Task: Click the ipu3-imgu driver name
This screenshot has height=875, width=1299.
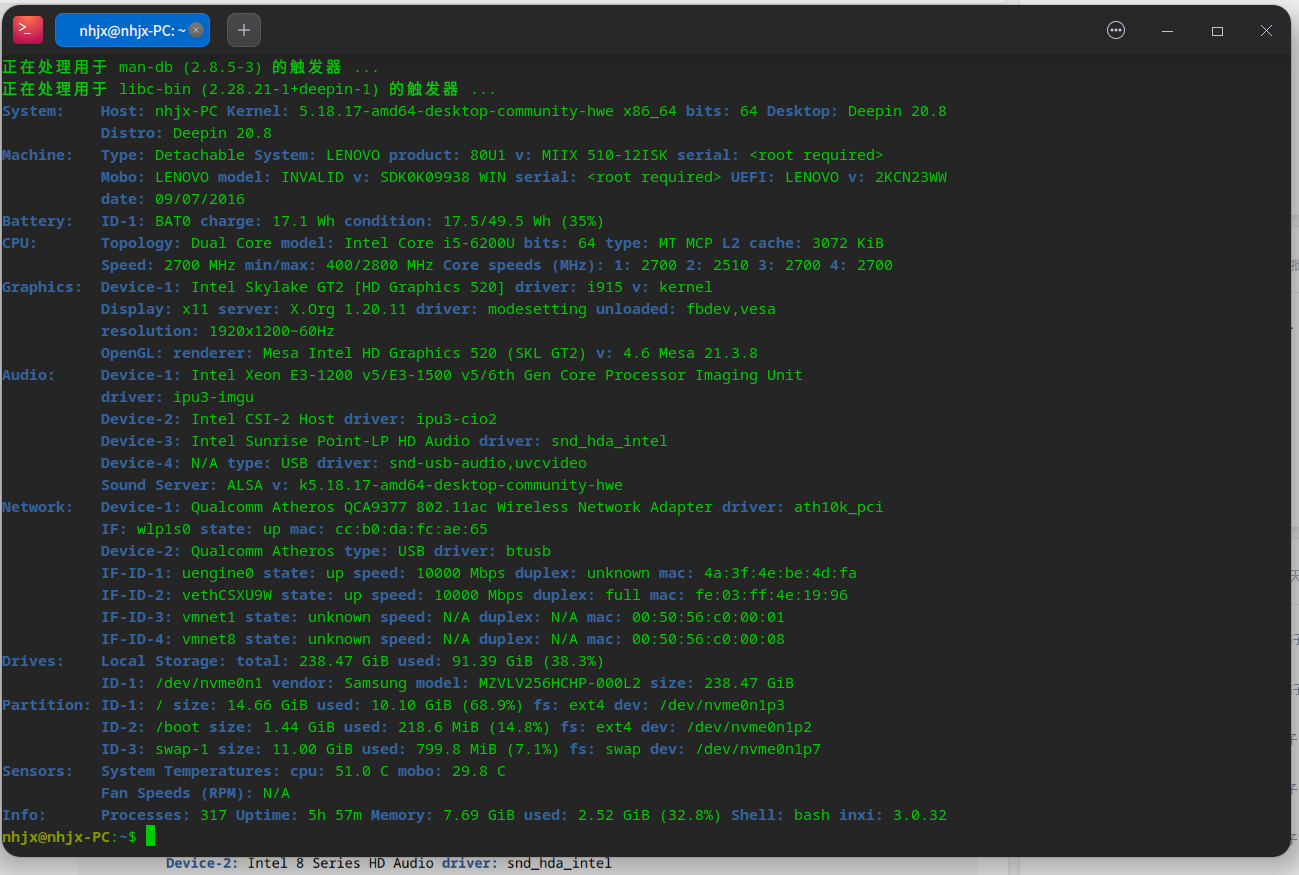Action: [213, 397]
